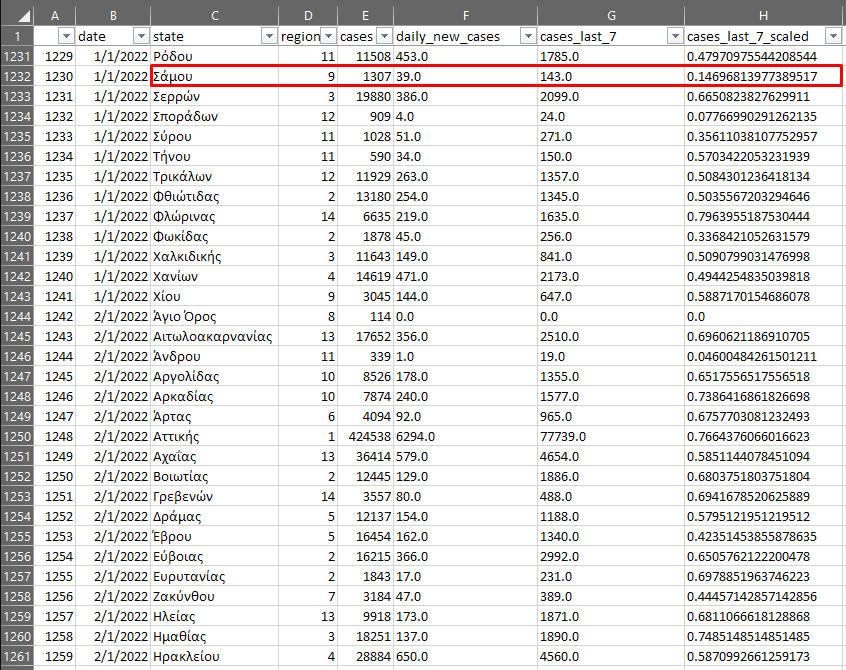
Task: Click the cell containing Ευρυτανίας
Action: tap(215, 577)
